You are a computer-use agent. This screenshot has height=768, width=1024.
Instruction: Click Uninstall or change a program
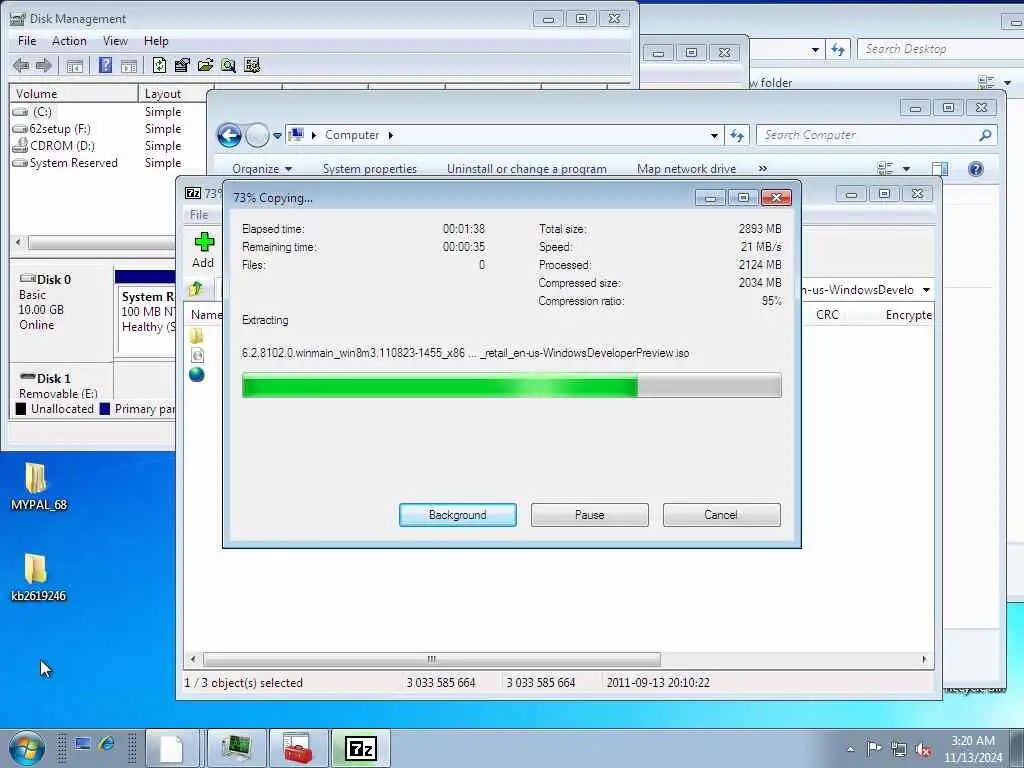click(x=526, y=169)
